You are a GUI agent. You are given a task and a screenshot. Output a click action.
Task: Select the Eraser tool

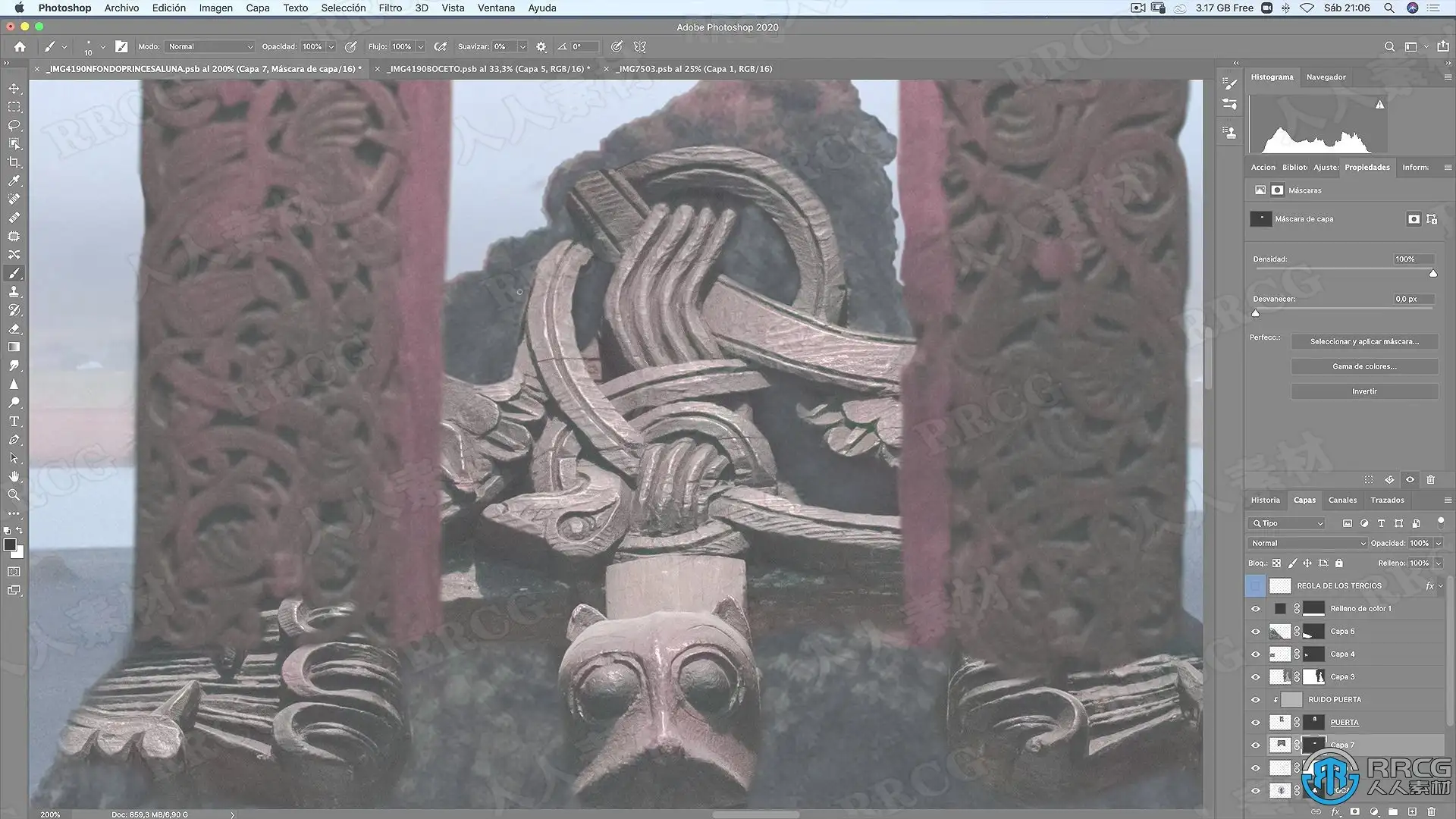click(x=14, y=329)
